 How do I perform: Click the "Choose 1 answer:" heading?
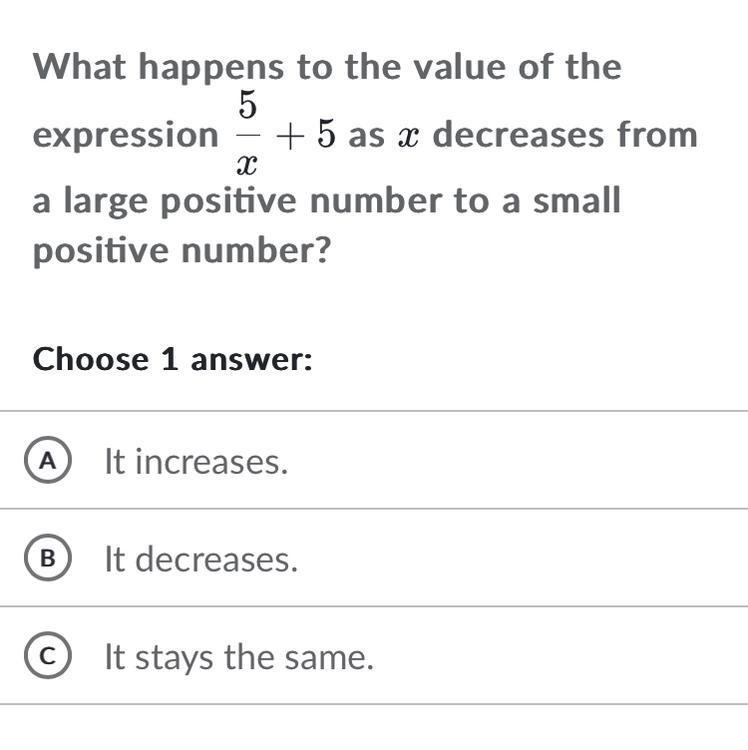(x=172, y=359)
